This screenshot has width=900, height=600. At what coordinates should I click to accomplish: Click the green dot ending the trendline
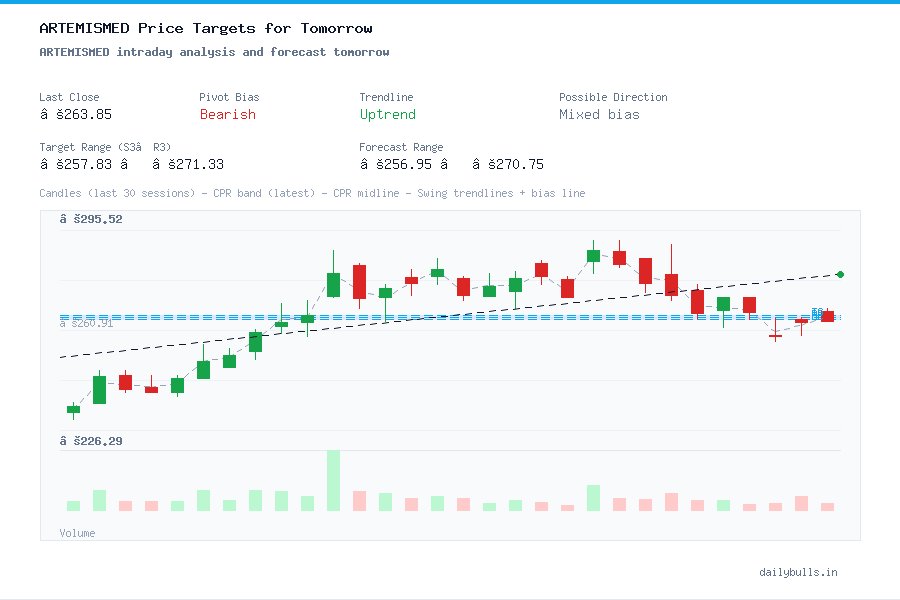(840, 274)
